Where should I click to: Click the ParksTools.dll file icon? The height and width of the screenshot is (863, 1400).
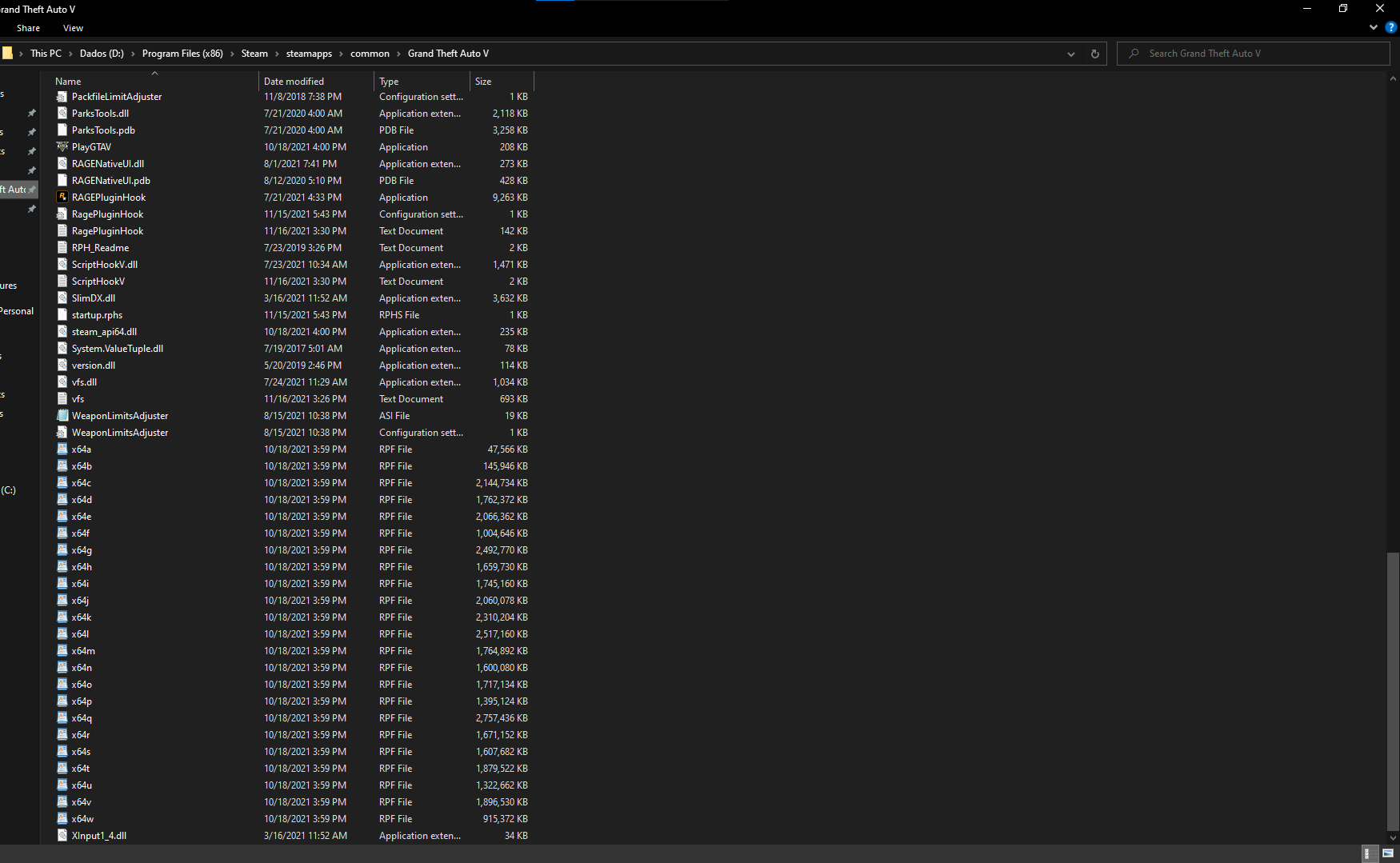(x=62, y=114)
